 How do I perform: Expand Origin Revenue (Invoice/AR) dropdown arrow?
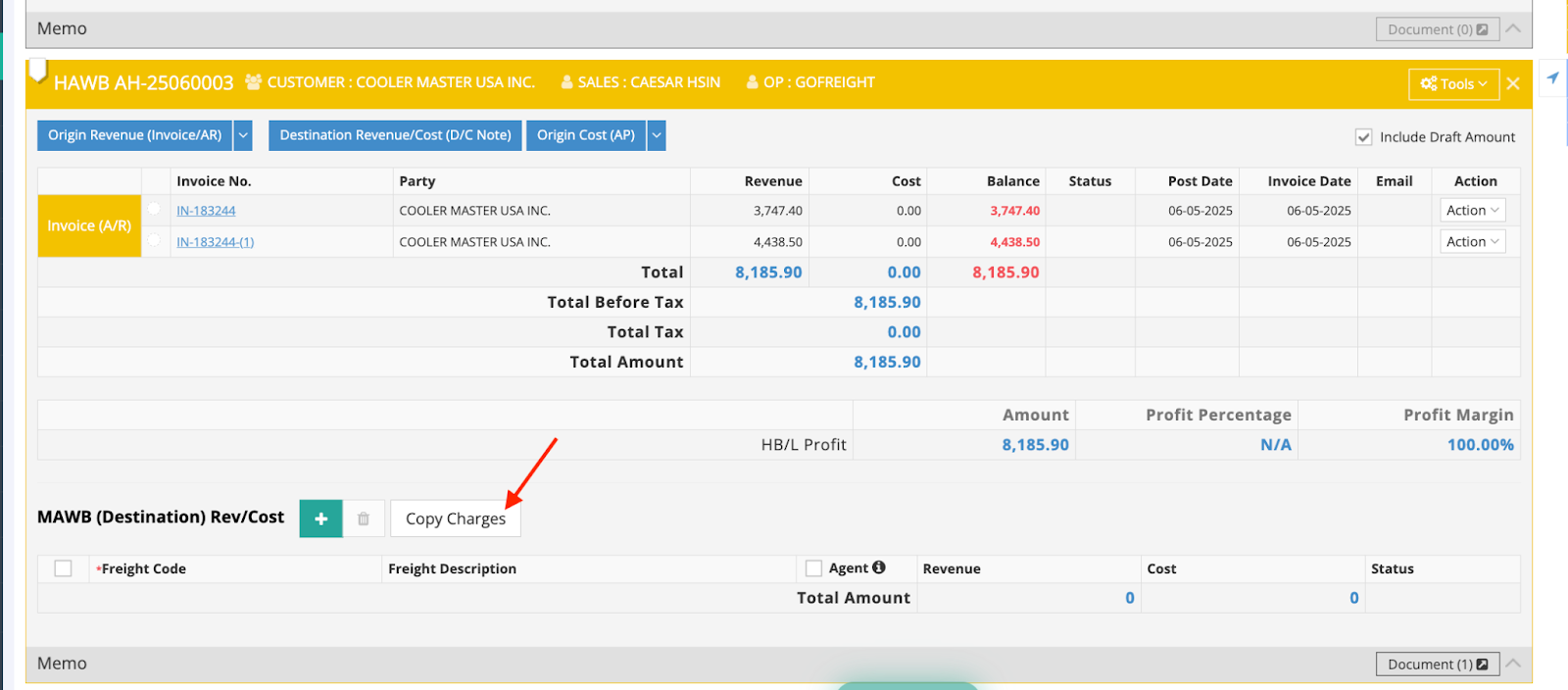[243, 135]
